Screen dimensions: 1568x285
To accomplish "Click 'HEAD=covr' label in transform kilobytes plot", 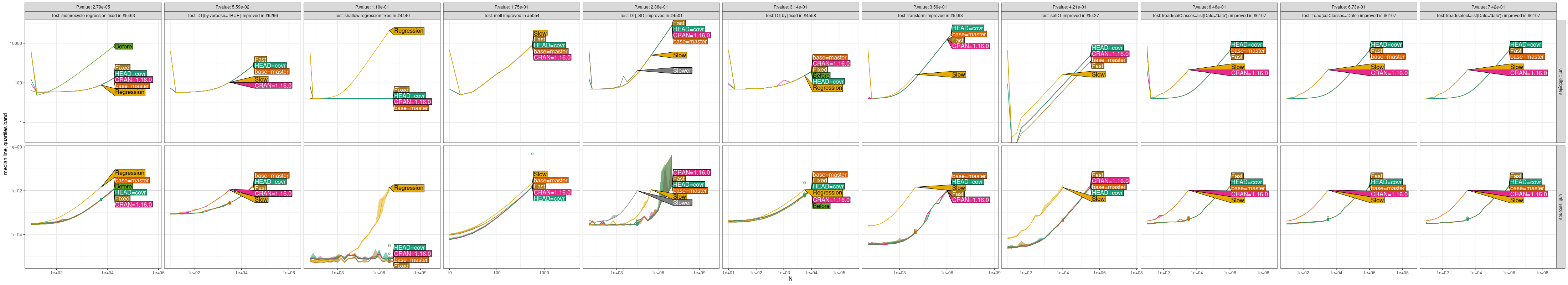I will pyautogui.click(x=968, y=28).
